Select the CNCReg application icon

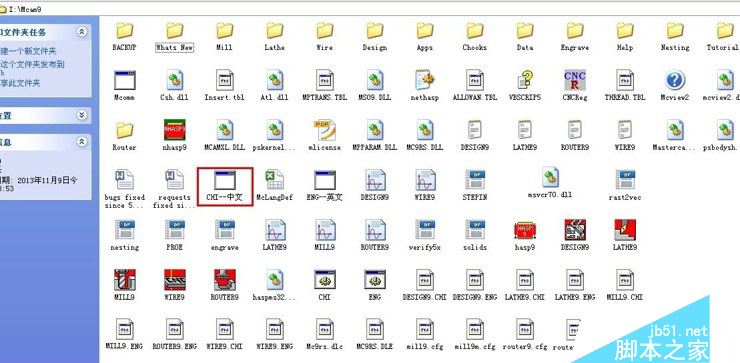point(575,80)
